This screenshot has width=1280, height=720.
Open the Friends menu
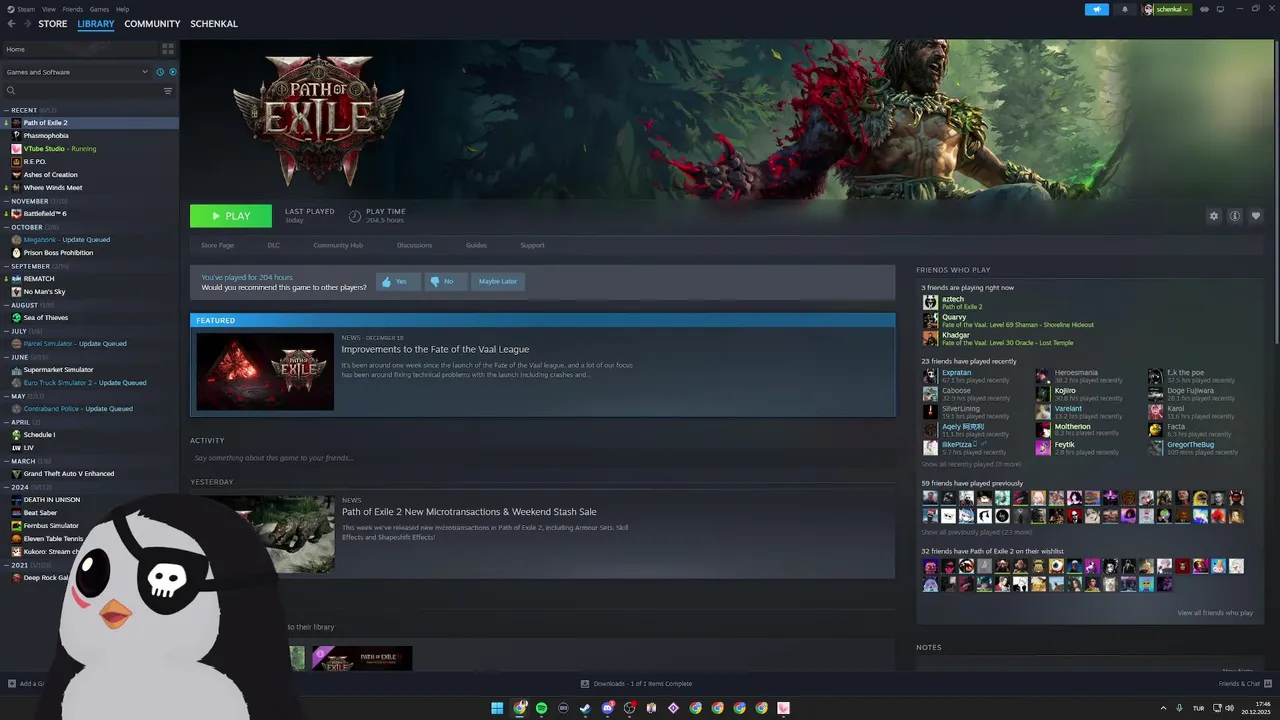[73, 9]
